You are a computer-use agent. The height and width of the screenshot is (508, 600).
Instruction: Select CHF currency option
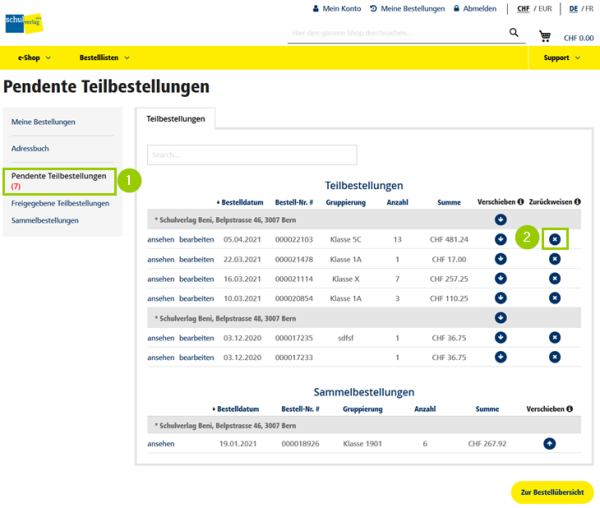(x=523, y=8)
